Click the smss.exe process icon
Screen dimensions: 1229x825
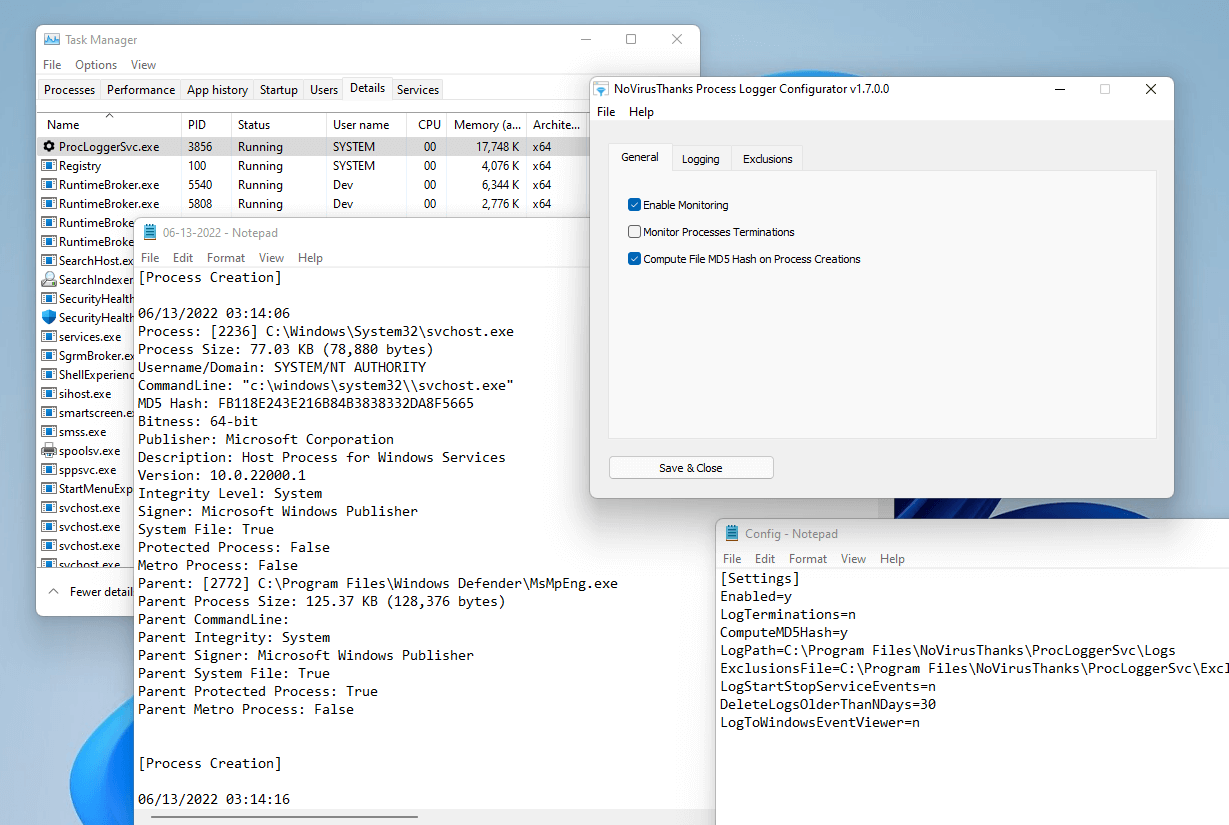49,432
